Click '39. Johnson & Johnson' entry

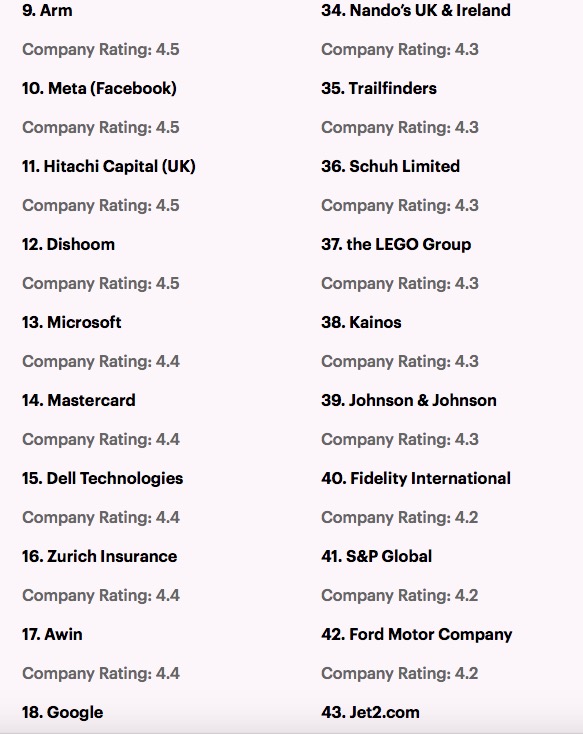[x=409, y=400]
